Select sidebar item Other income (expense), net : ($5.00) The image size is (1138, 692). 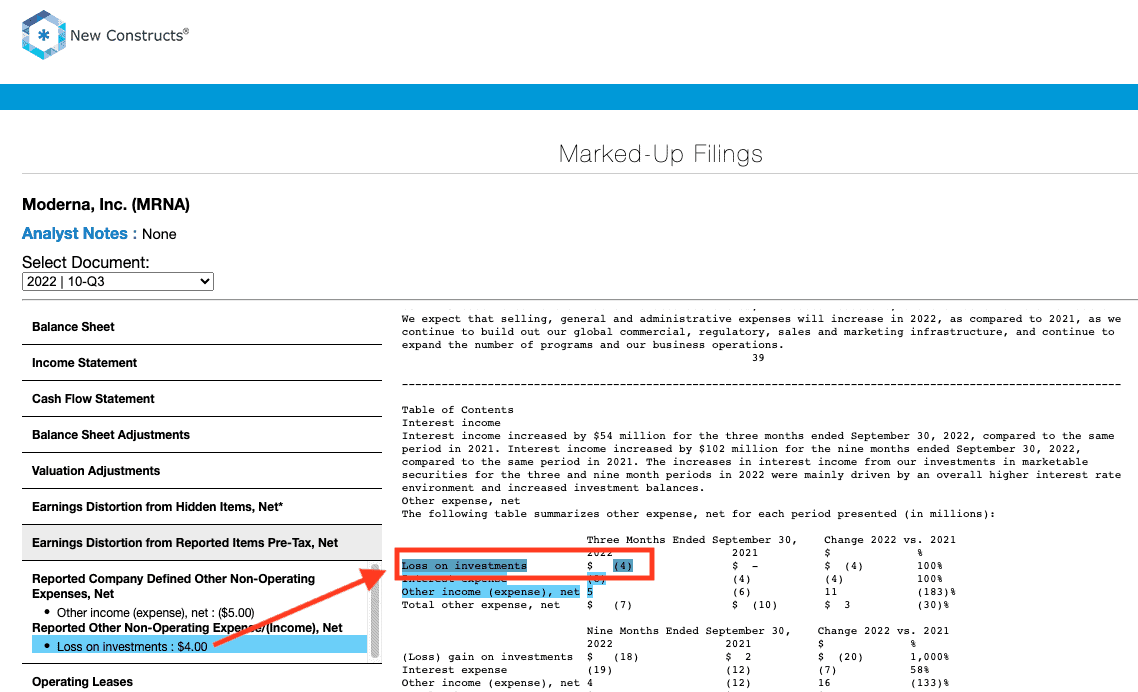(155, 613)
